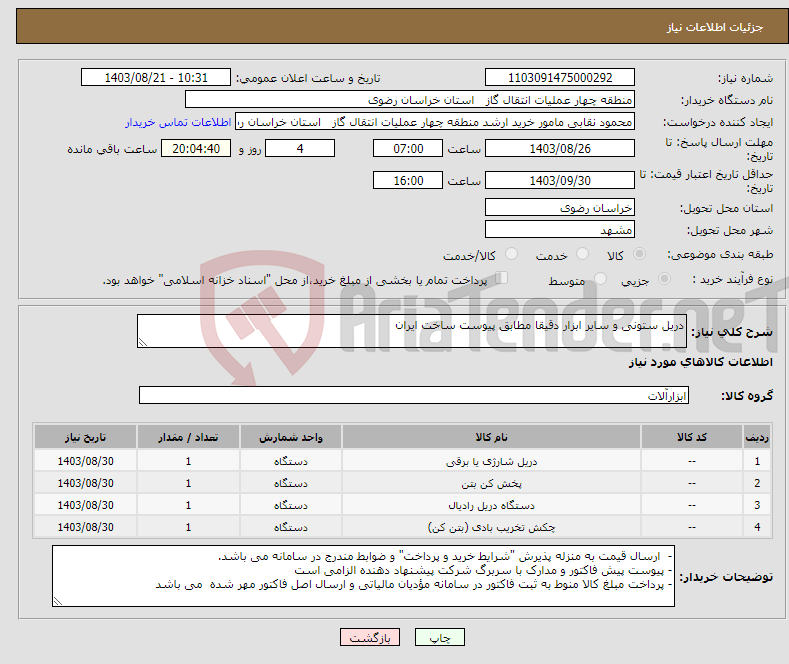
Task: Click the چاپ (print) button
Action: pos(439,637)
